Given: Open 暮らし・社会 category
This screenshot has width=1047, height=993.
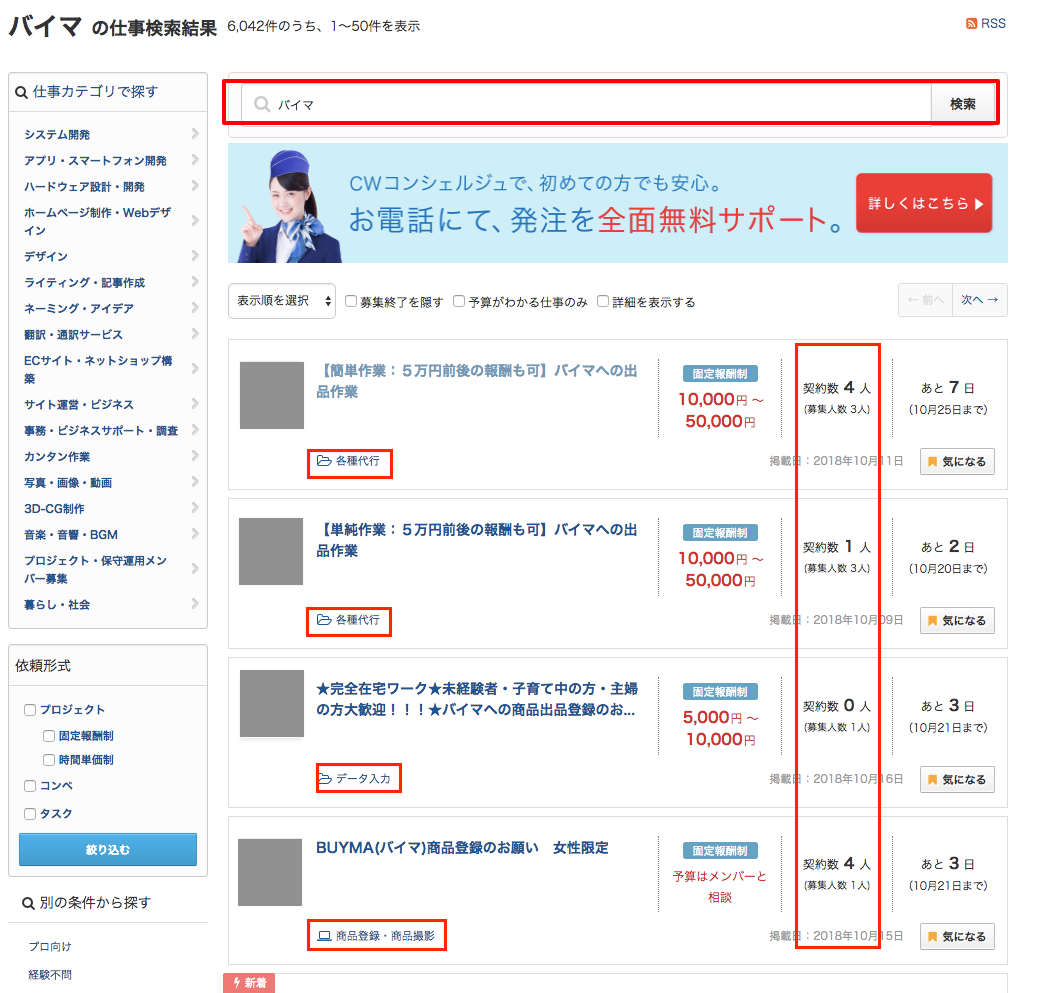Looking at the screenshot, I should click(x=57, y=605).
